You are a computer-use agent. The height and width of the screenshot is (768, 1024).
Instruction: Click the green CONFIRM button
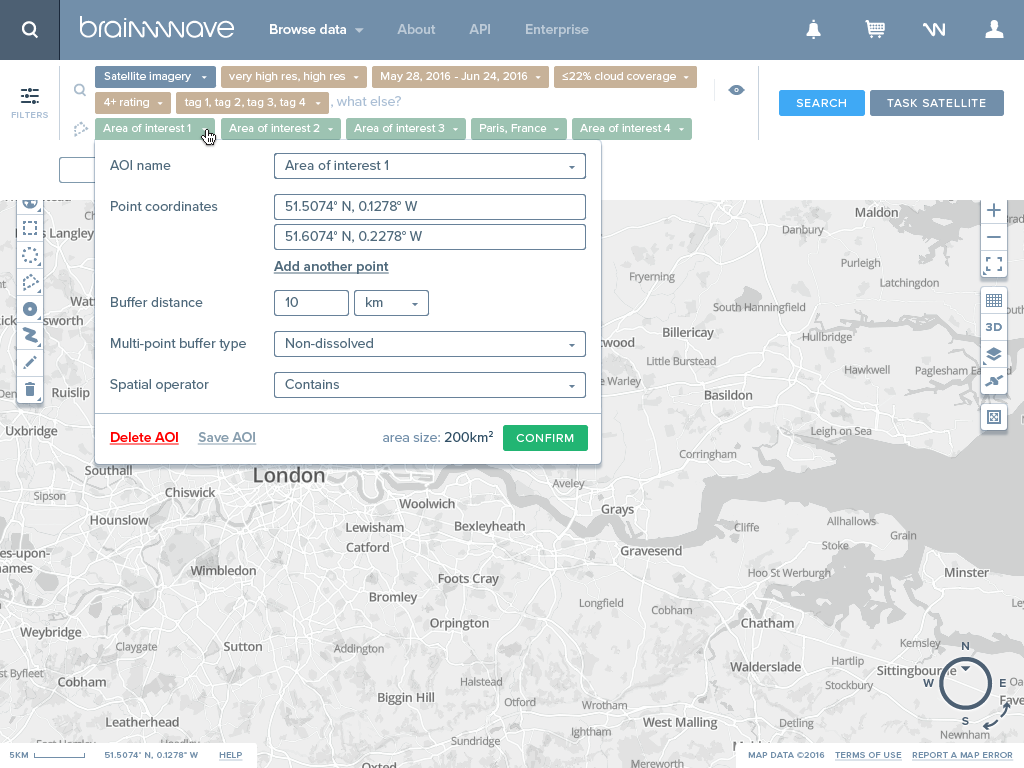(x=545, y=438)
